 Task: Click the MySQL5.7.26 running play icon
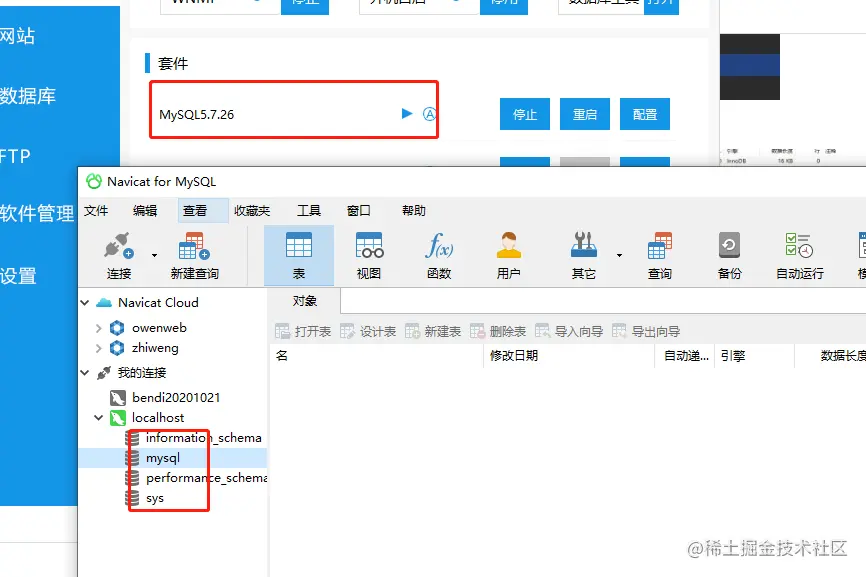pos(407,114)
